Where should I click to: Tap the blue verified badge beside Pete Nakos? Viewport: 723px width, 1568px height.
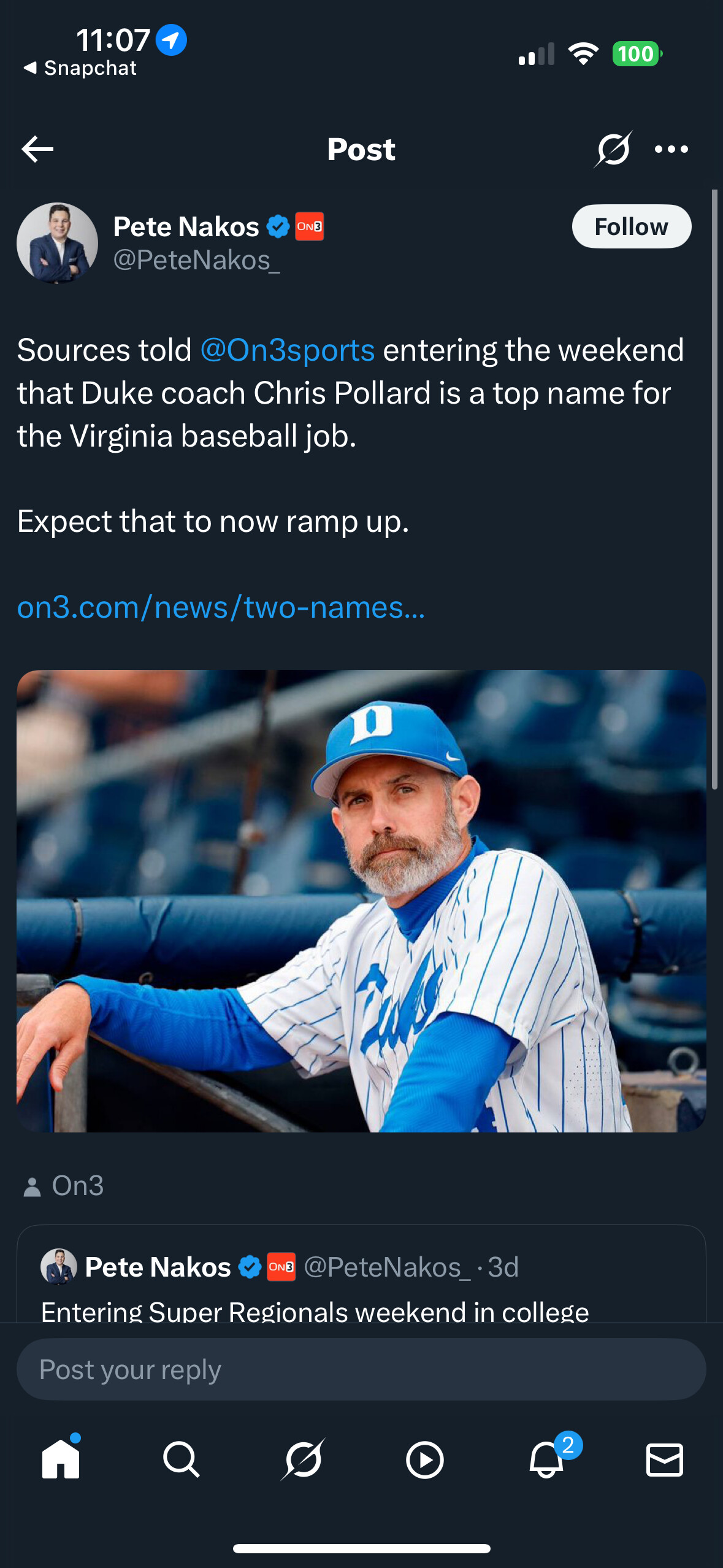[x=278, y=227]
